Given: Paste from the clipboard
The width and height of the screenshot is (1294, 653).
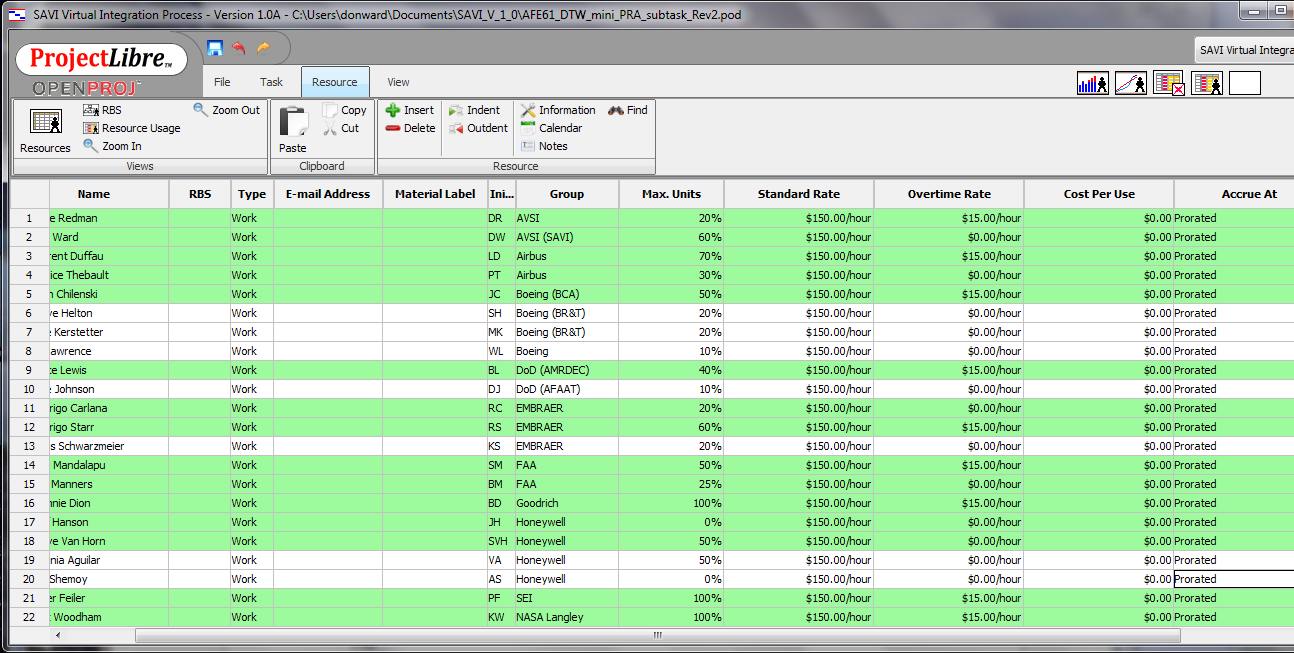Looking at the screenshot, I should [x=293, y=130].
